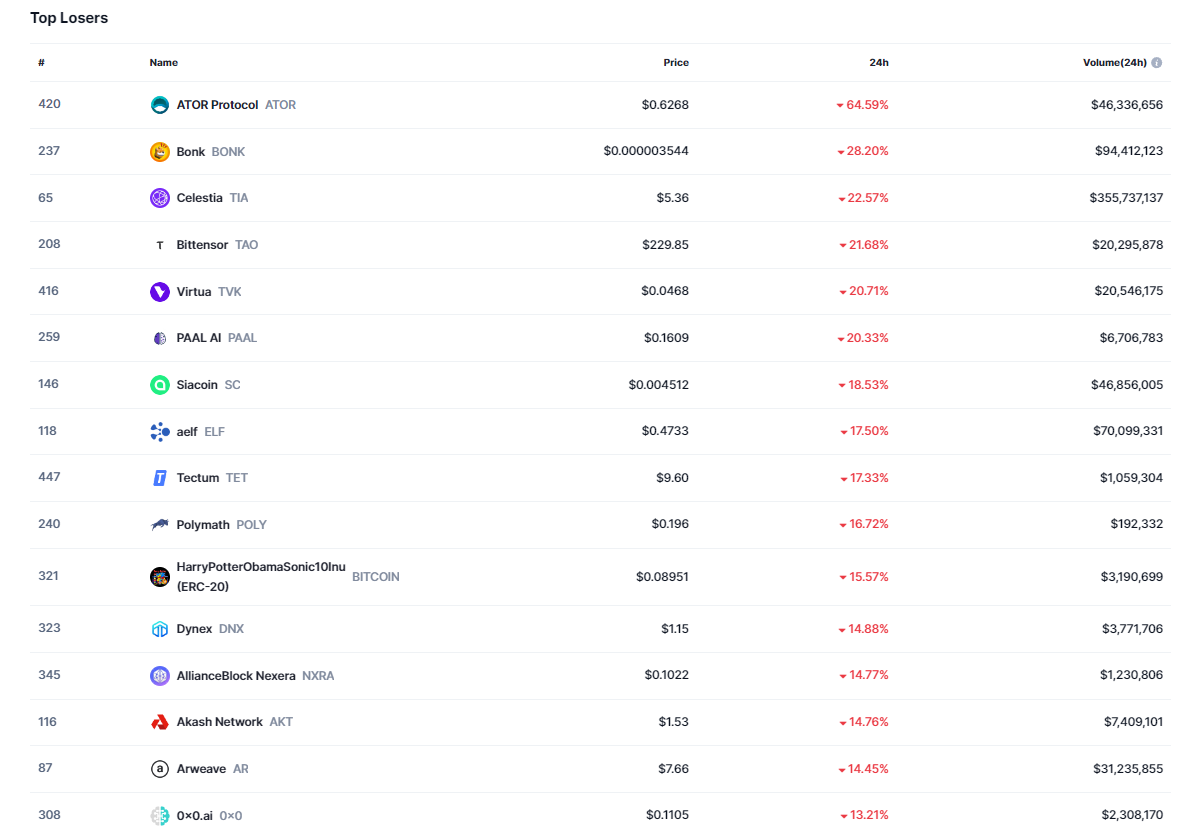Click the Akash Network red icon
Viewport: 1201px width, 832px height.
(159, 722)
